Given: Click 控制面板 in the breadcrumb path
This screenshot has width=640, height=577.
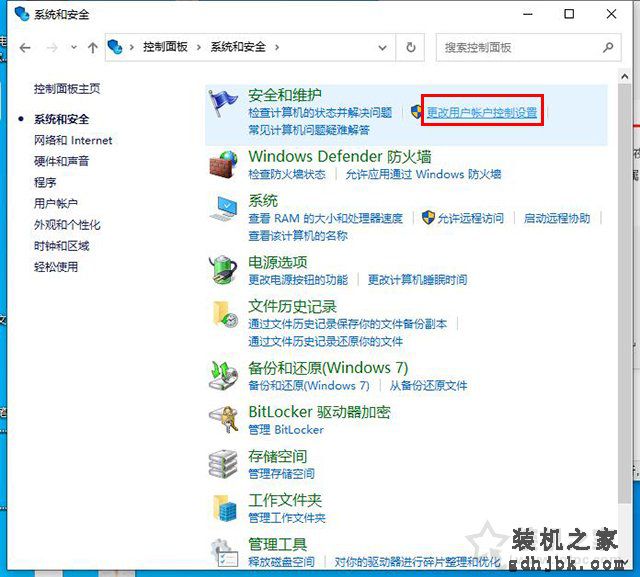Looking at the screenshot, I should pyautogui.click(x=165, y=47).
